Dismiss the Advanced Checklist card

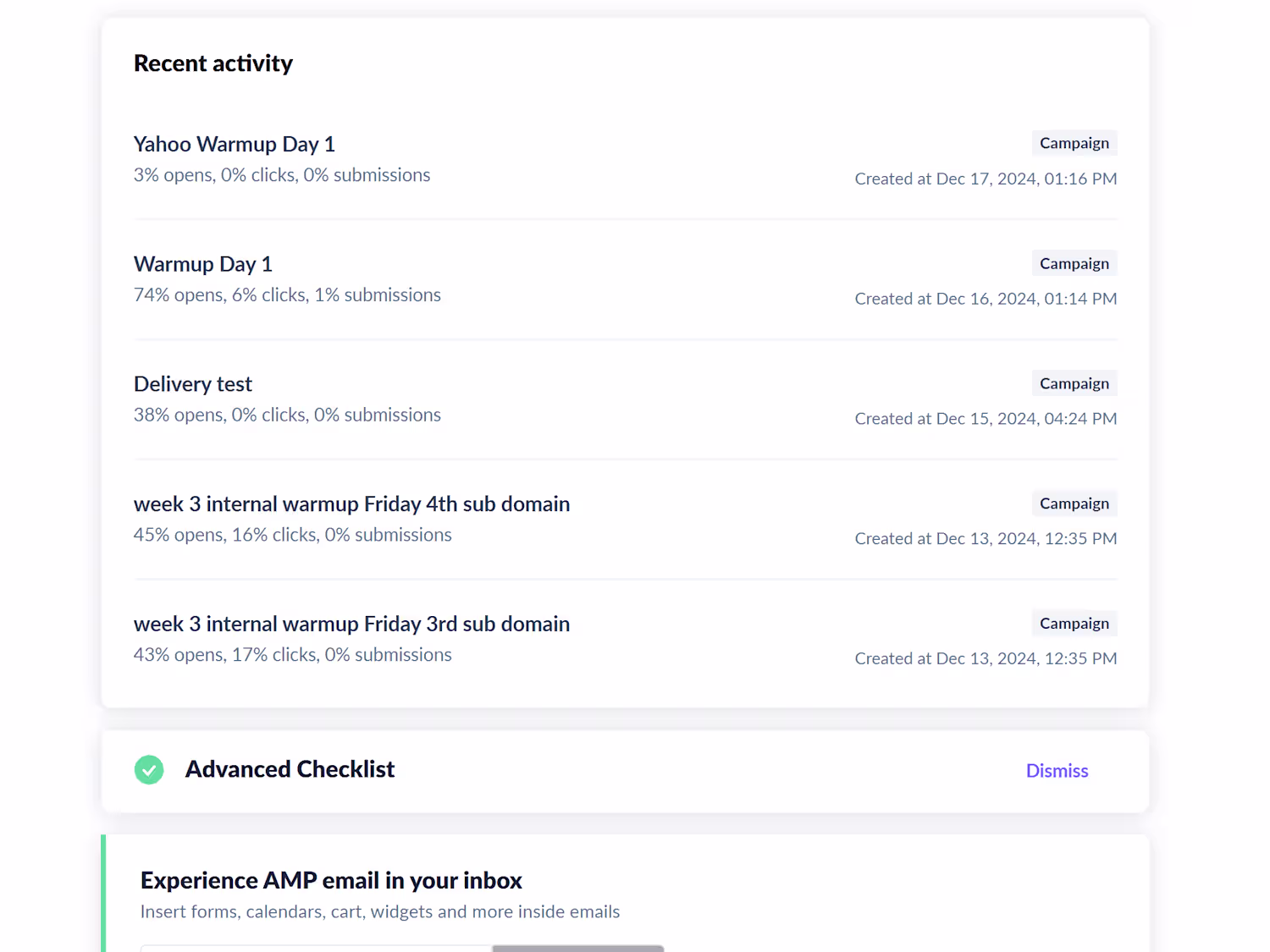1057,771
